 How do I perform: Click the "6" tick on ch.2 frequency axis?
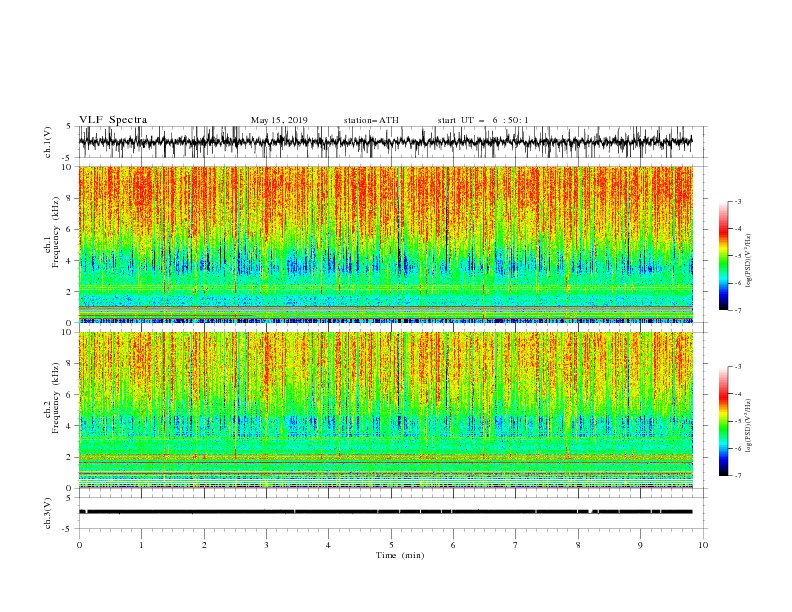[x=69, y=395]
